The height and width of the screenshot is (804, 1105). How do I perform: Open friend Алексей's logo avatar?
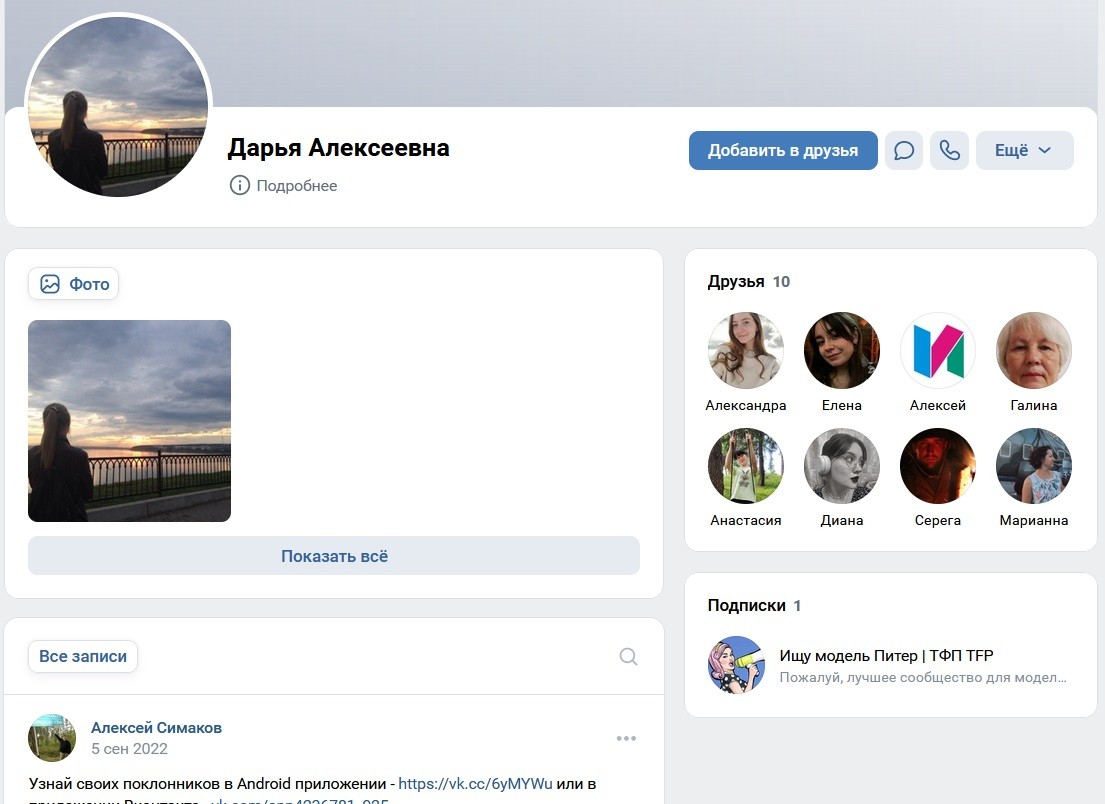click(937, 350)
